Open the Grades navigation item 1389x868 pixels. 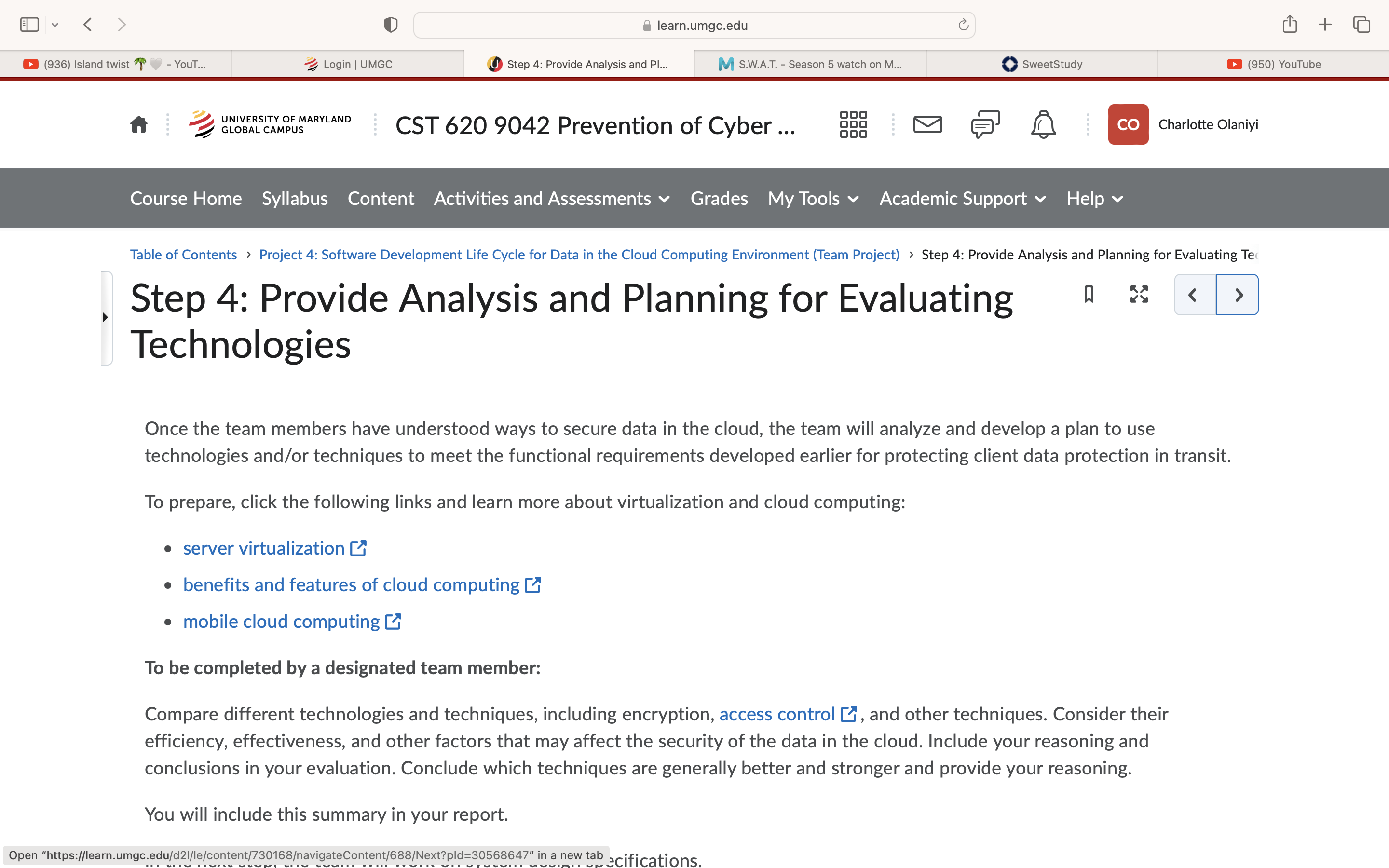pyautogui.click(x=719, y=199)
